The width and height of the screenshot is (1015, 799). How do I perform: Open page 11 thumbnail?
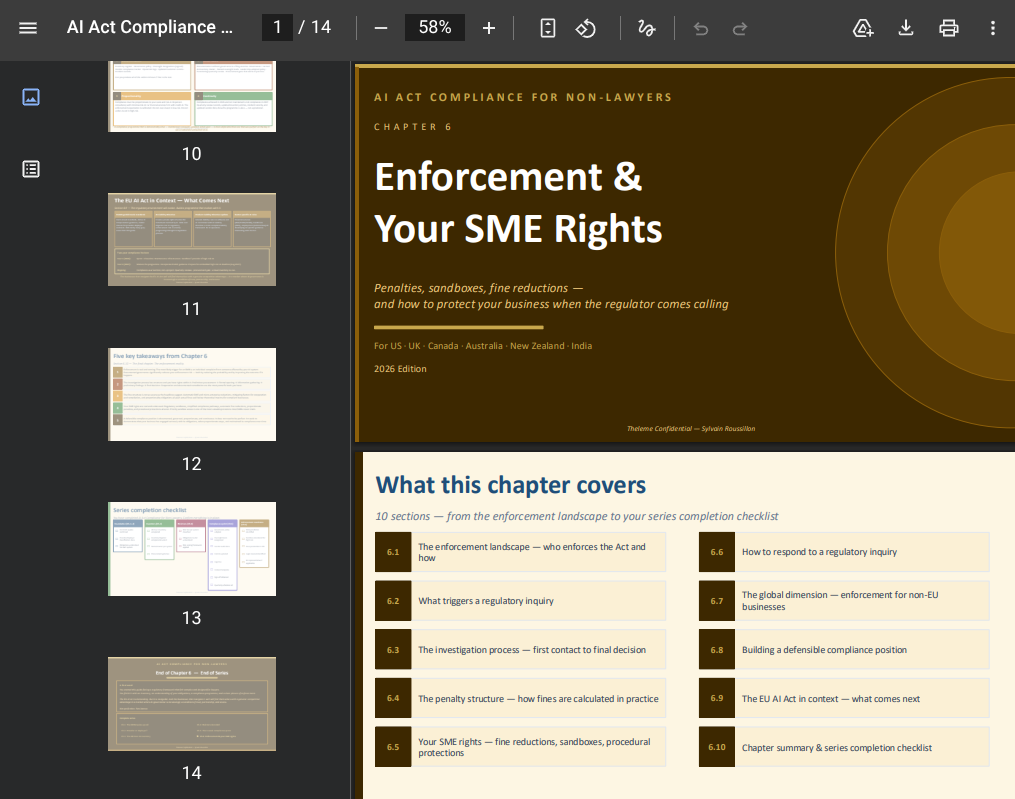(x=192, y=240)
